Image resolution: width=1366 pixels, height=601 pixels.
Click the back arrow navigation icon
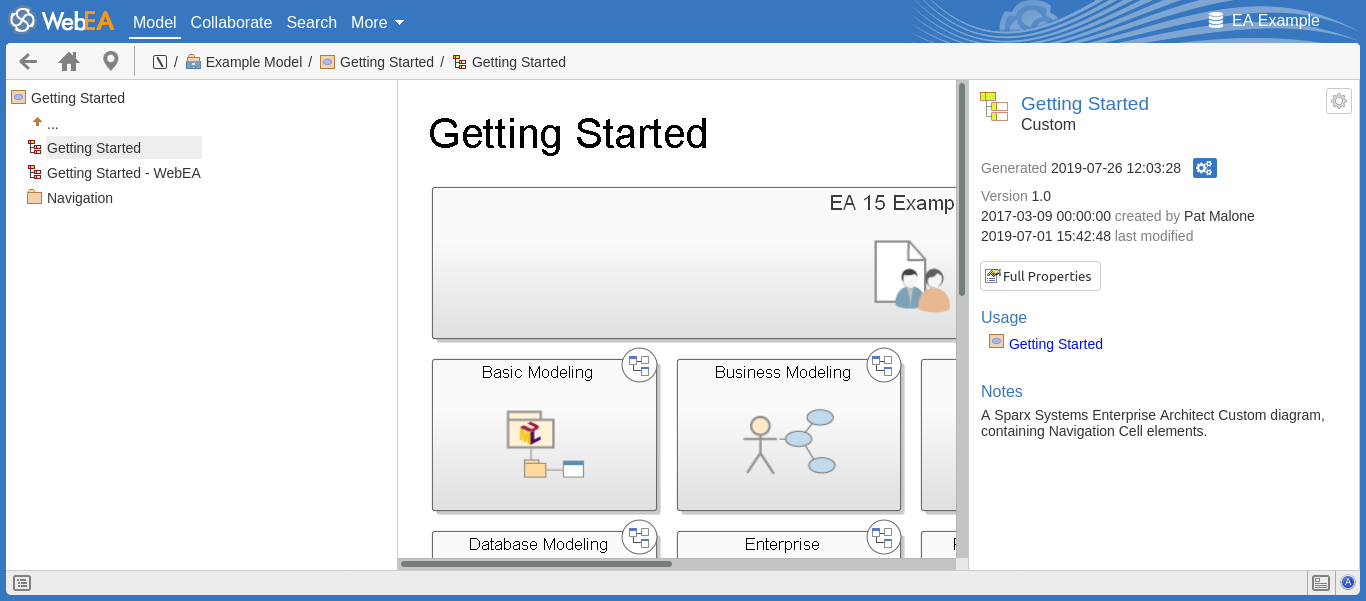[x=28, y=62]
